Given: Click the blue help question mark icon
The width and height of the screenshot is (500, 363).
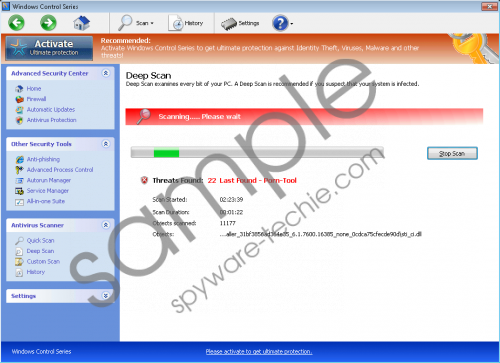Looking at the screenshot, I should click(280, 23).
